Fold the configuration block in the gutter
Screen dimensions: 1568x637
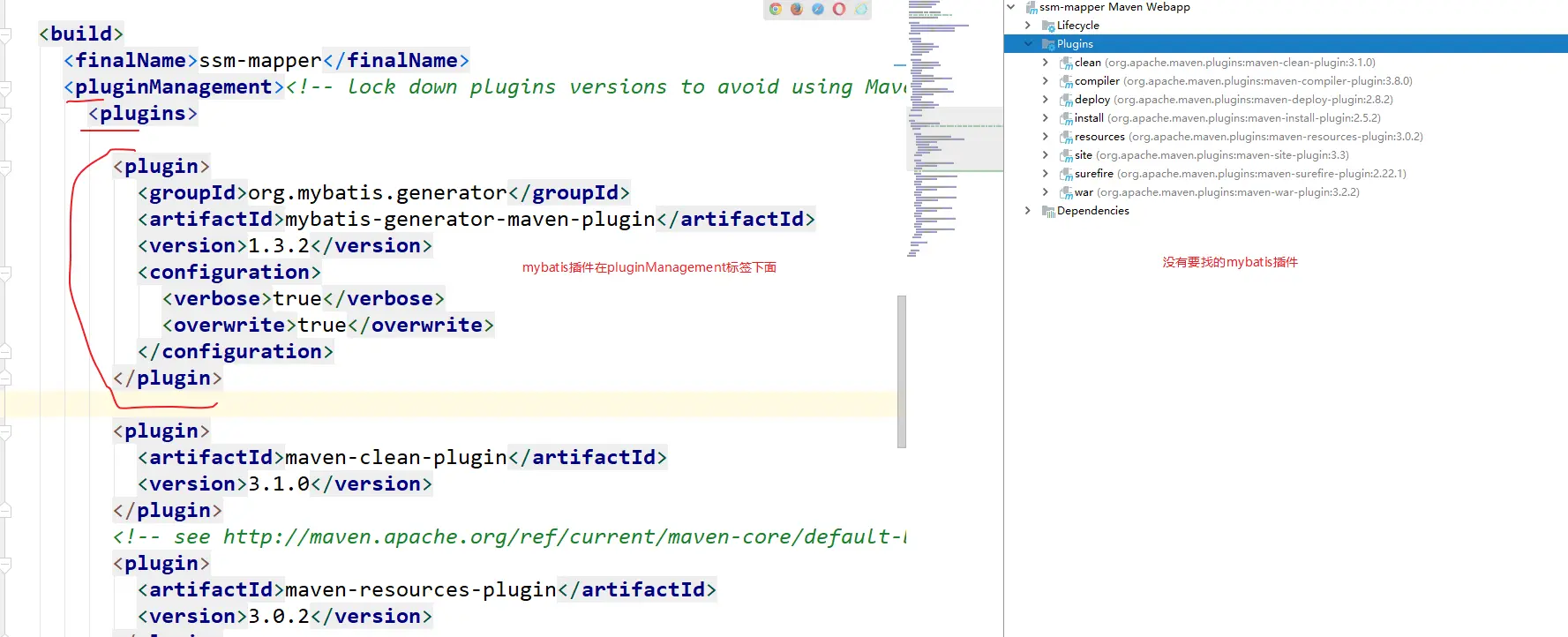(5, 274)
